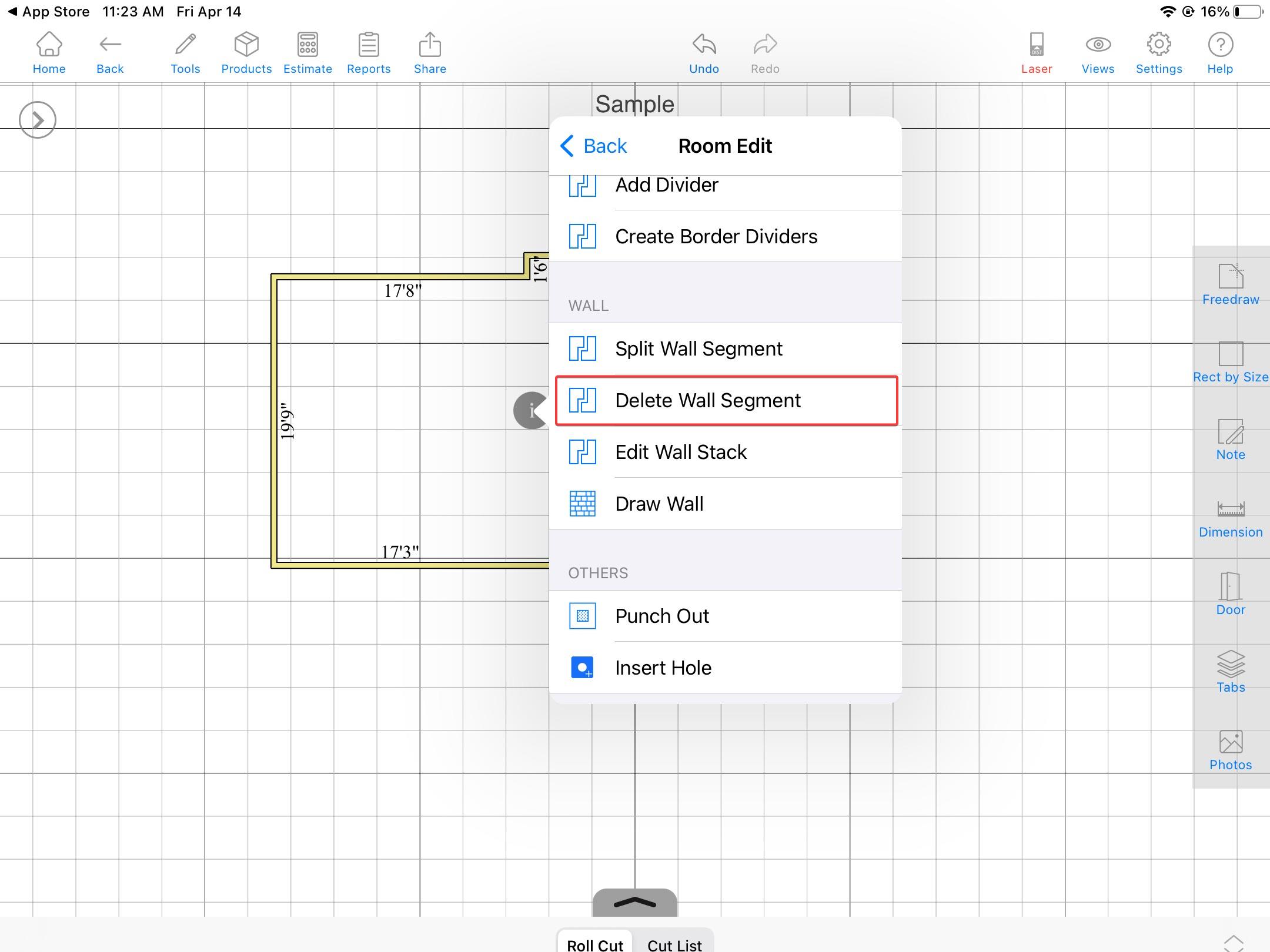Open the Laser measurement tool
Viewport: 1270px width, 952px height.
[x=1036, y=53]
